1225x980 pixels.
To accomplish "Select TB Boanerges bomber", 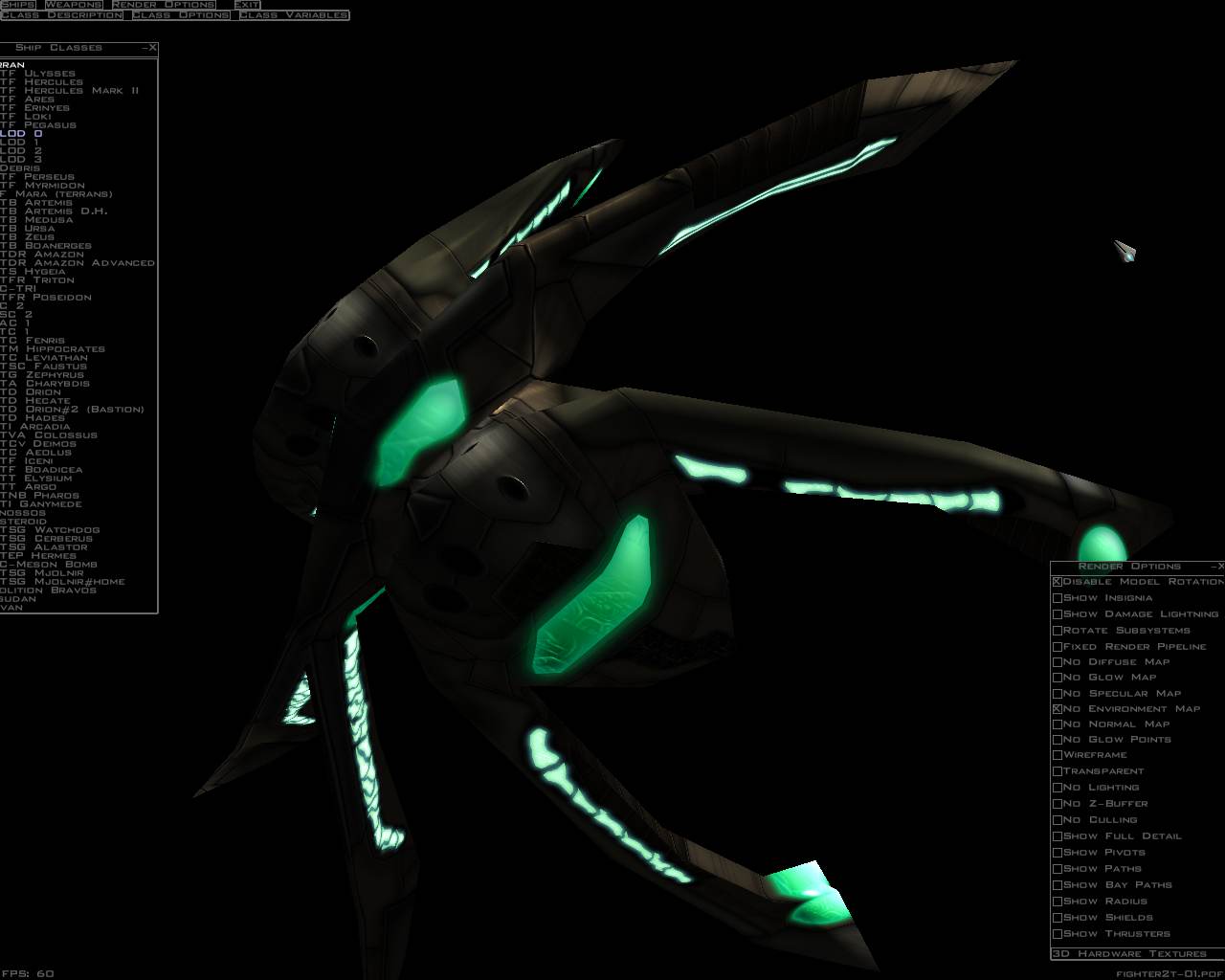I will (x=46, y=246).
